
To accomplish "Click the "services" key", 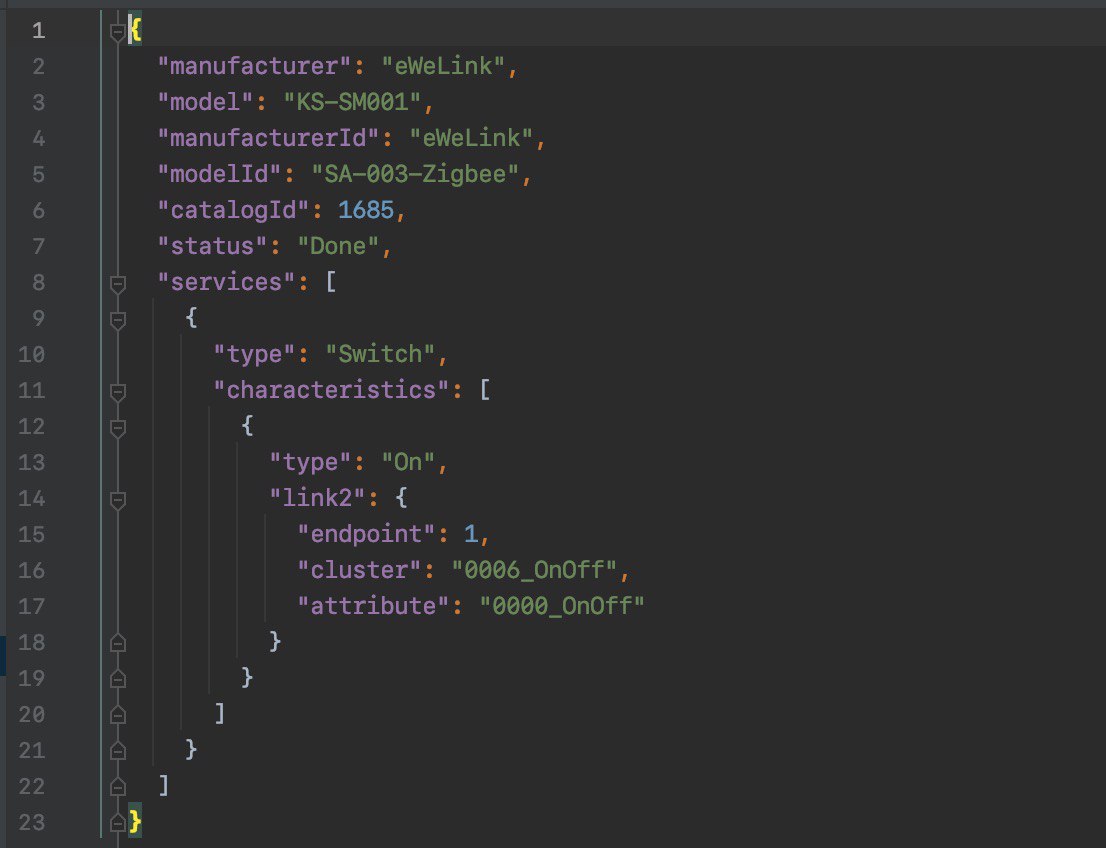I will (x=226, y=281).
